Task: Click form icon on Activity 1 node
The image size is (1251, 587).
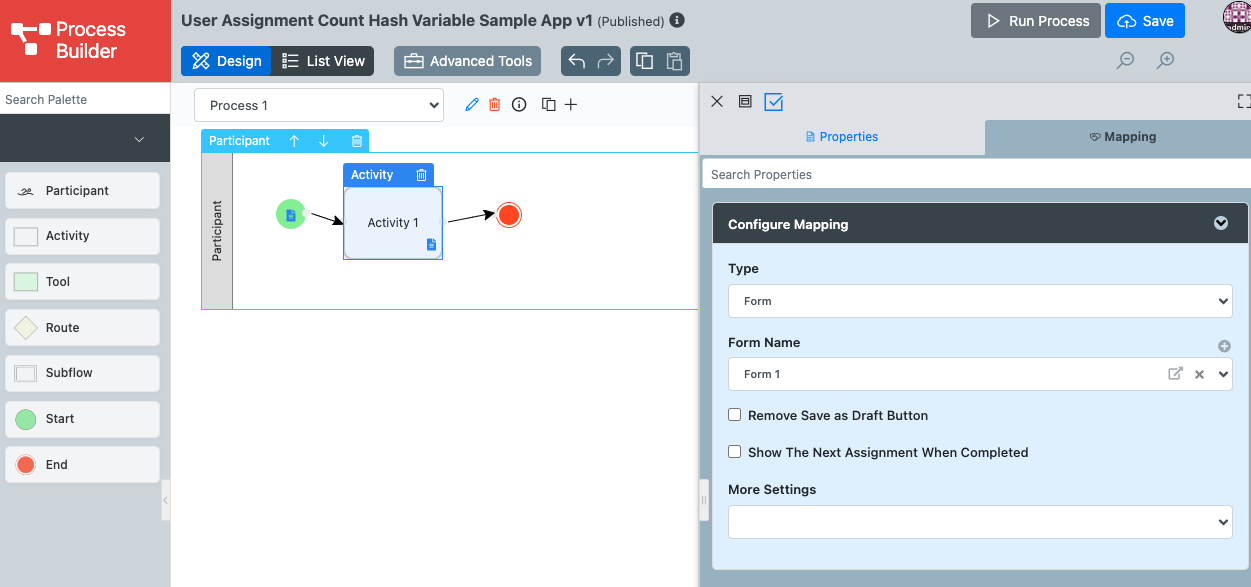Action: [432, 244]
